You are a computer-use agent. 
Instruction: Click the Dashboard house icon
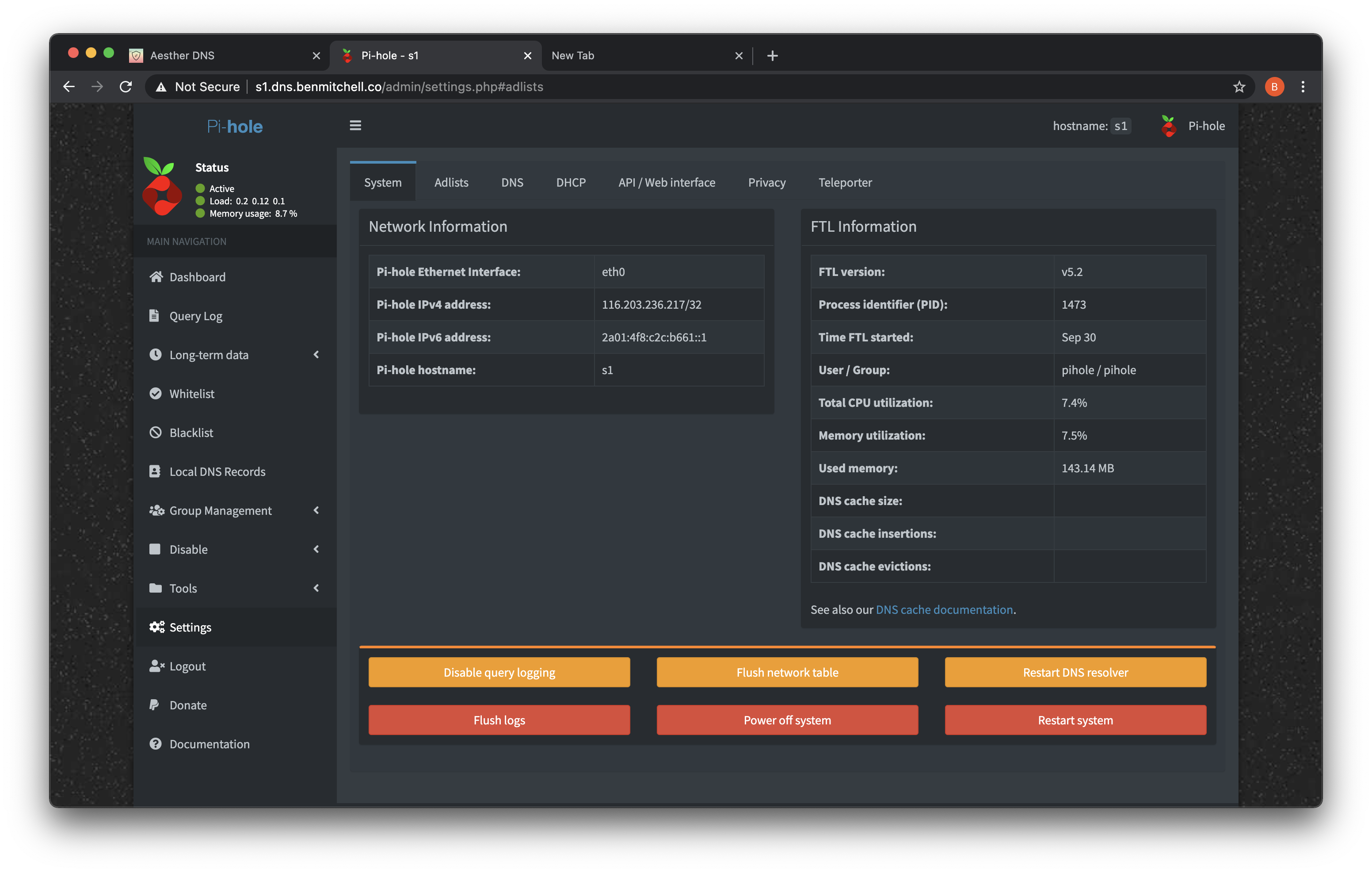pyautogui.click(x=156, y=276)
